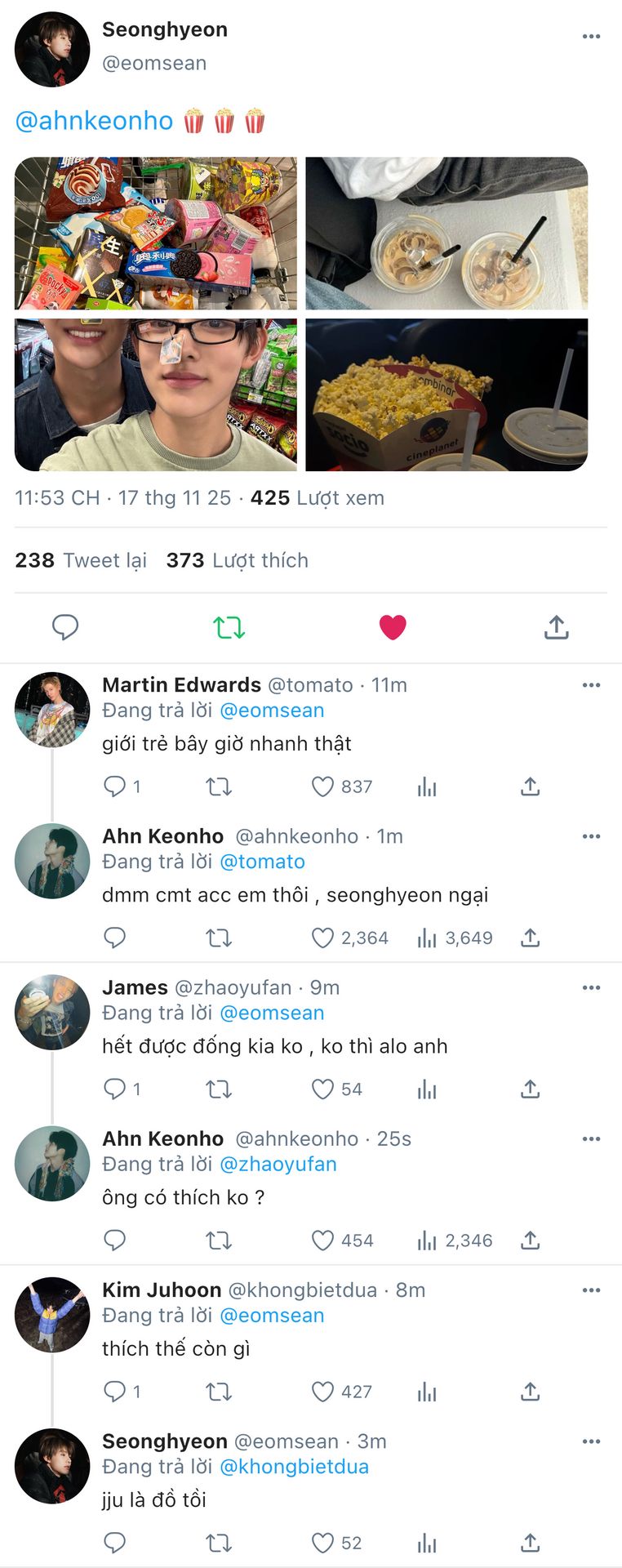This screenshot has width=622, height=1568.
Task: Open the @khongbietdua reply-to link
Action: [294, 1467]
